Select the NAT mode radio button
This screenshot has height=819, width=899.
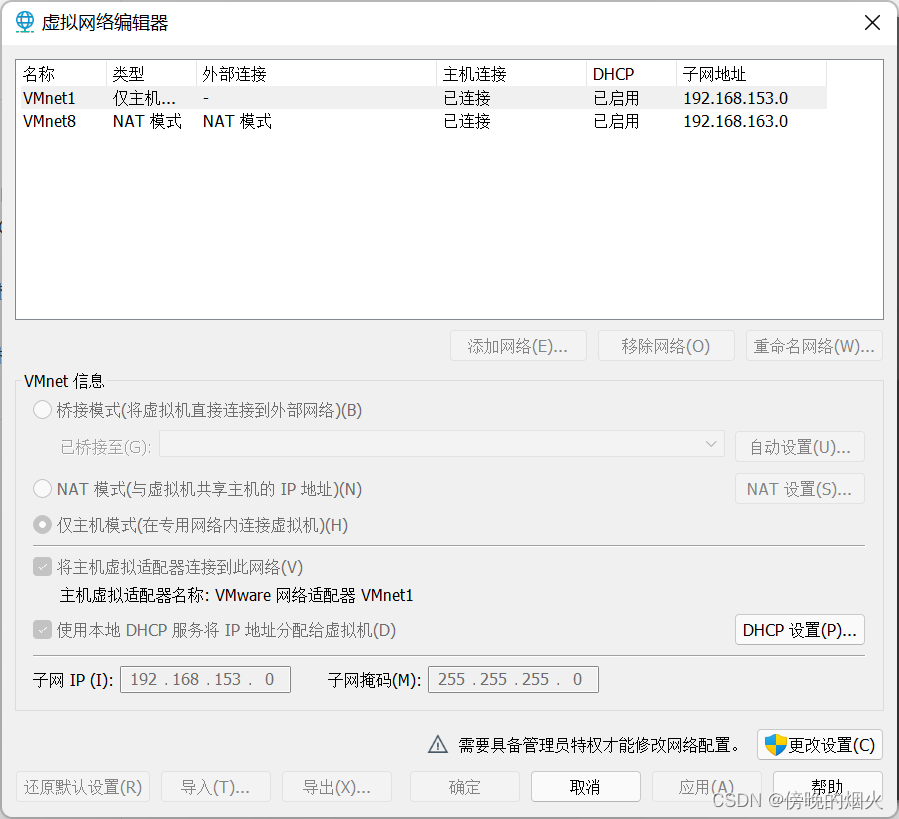[x=42, y=489]
